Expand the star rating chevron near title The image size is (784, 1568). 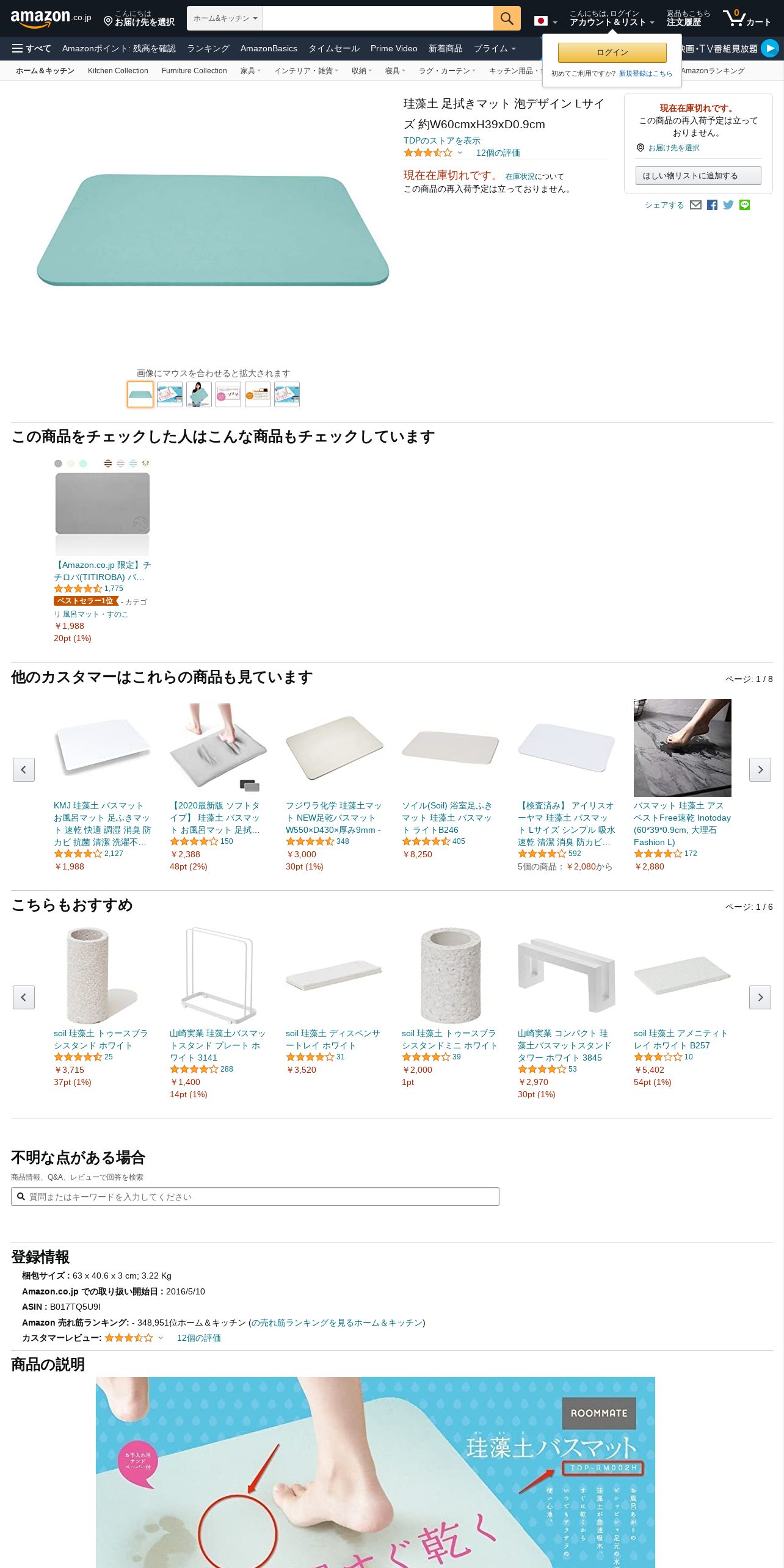[x=460, y=153]
